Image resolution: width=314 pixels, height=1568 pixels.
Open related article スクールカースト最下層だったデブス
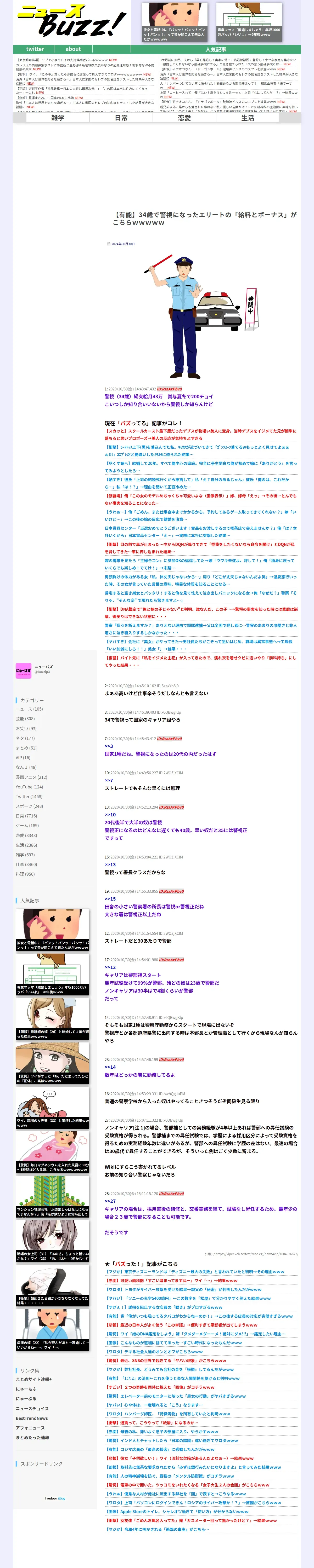click(x=201, y=434)
